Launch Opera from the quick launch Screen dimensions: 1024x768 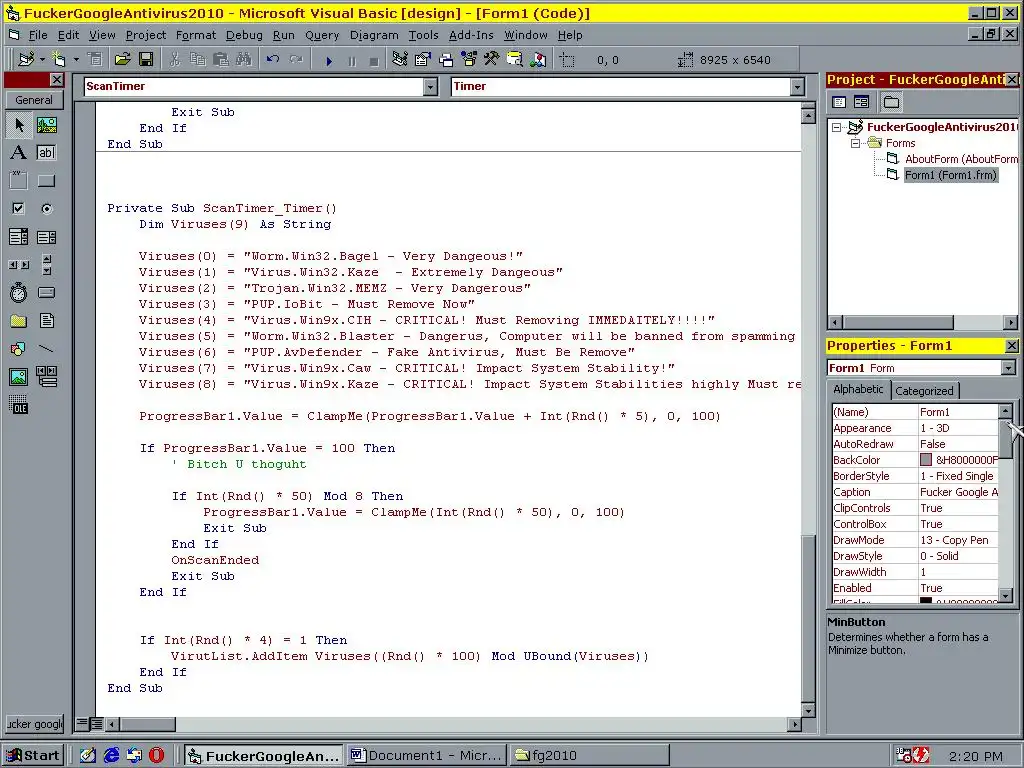pos(157,756)
